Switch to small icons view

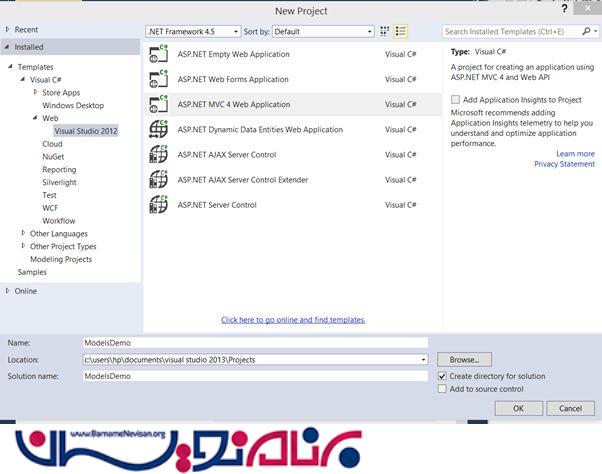pyautogui.click(x=385, y=31)
